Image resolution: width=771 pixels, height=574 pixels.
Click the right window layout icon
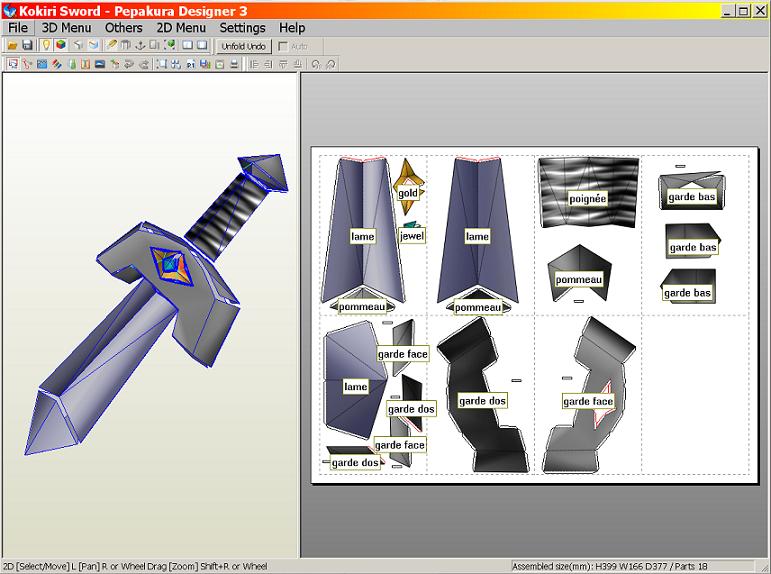tap(202, 45)
